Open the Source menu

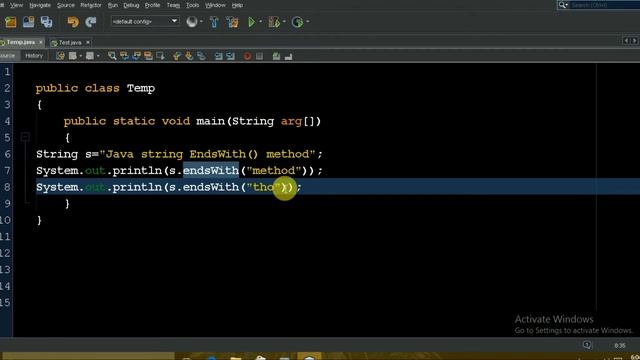tap(66, 5)
